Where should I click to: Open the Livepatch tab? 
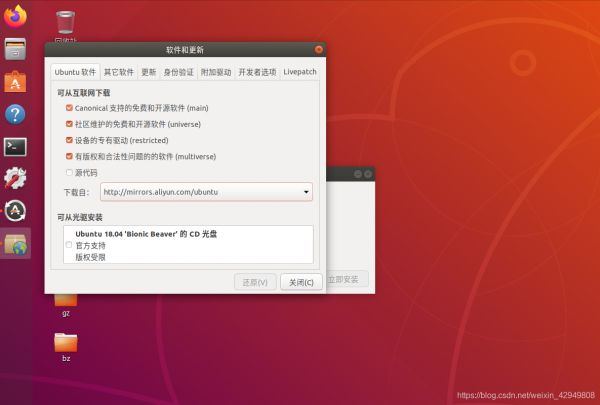click(x=300, y=72)
